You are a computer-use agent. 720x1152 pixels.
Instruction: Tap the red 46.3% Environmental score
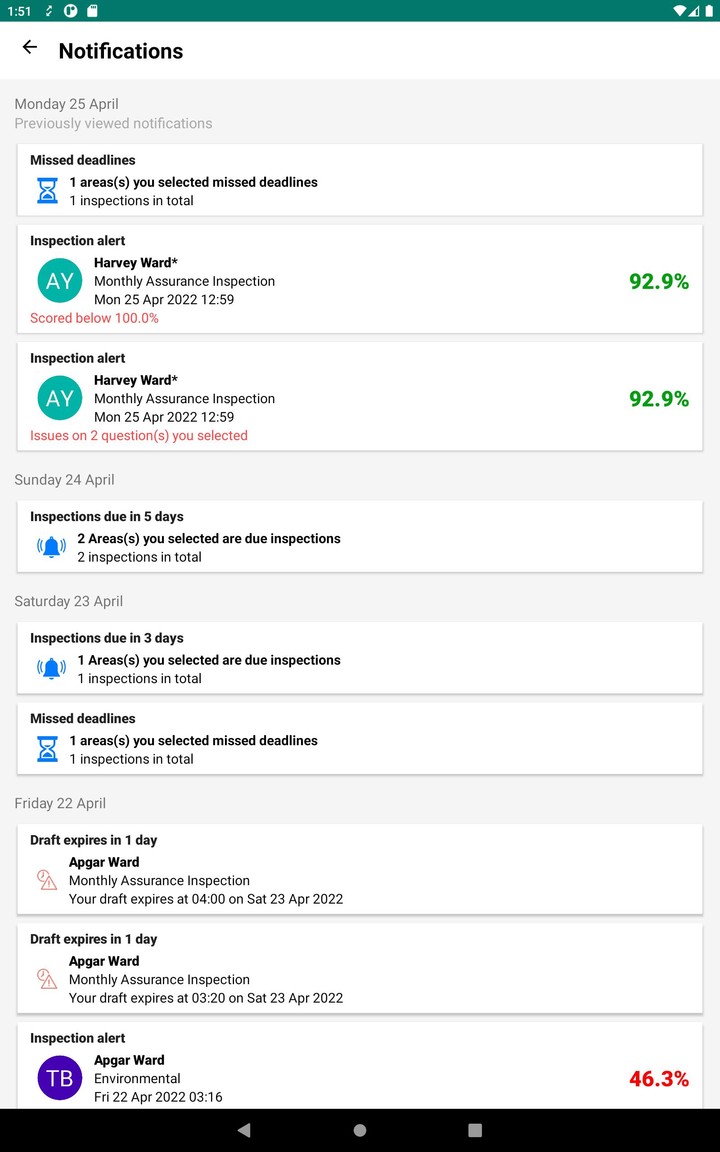(x=659, y=1079)
